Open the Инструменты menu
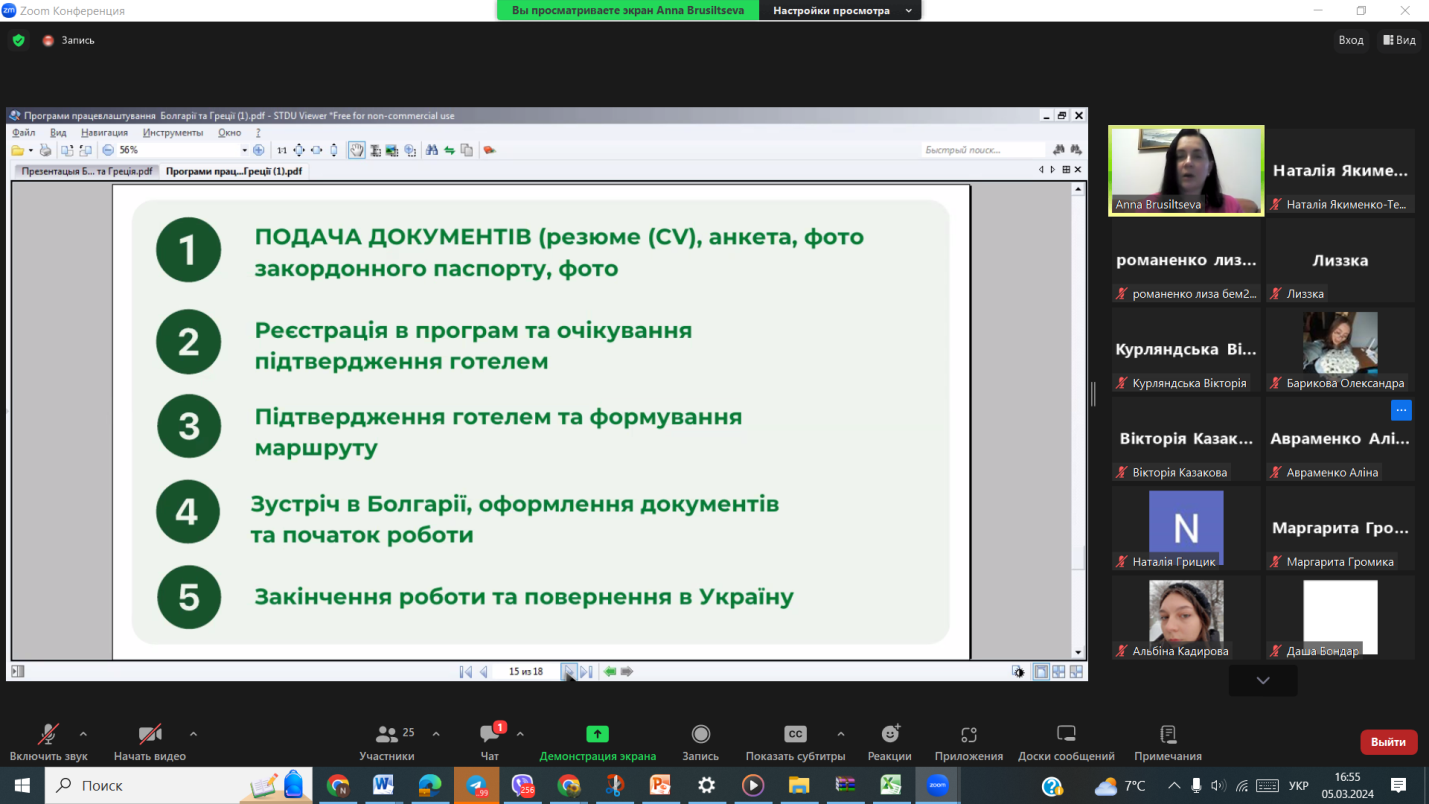The width and height of the screenshot is (1429, 804). (172, 132)
